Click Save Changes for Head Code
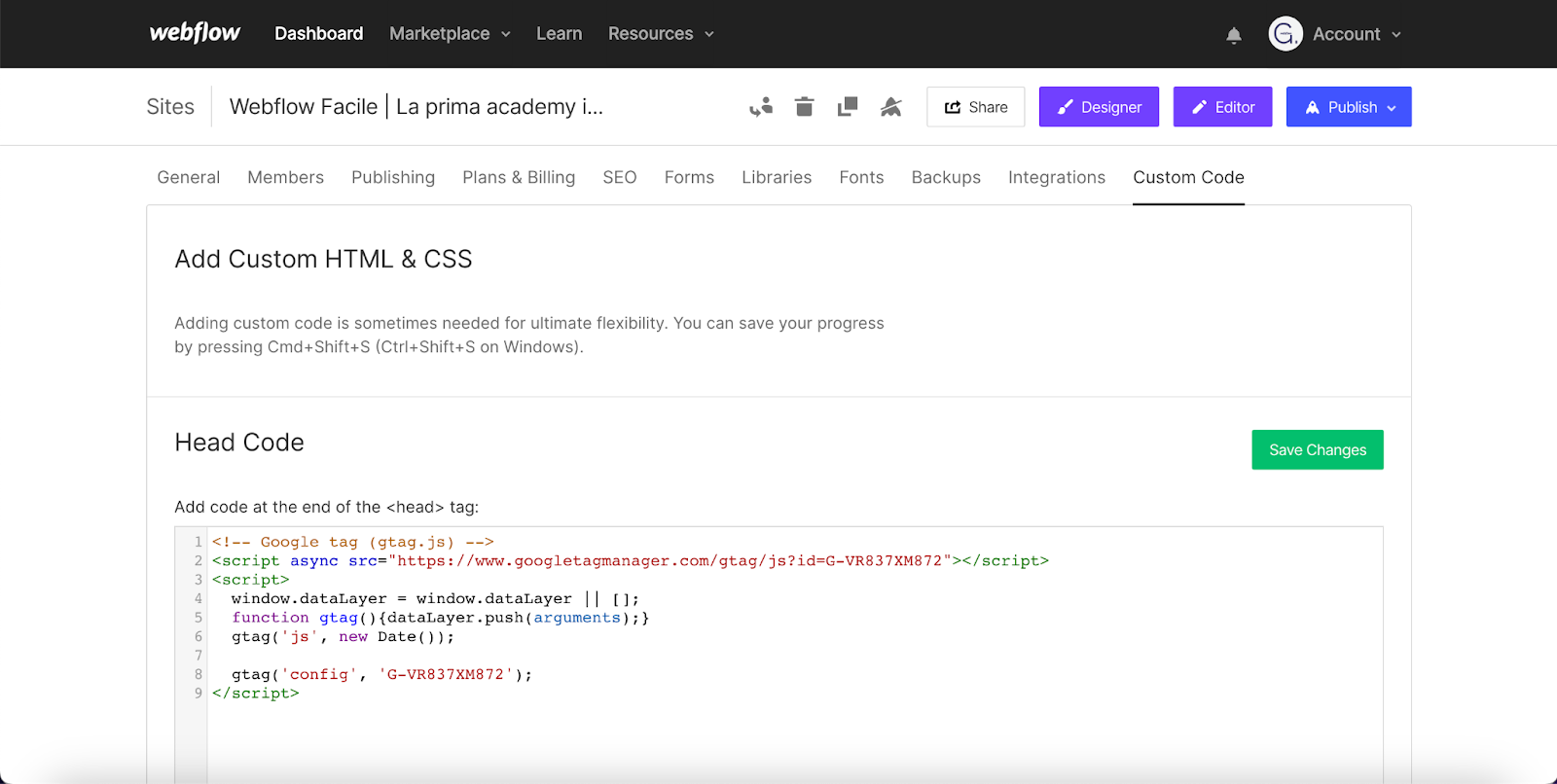The height and width of the screenshot is (784, 1557). 1318,449
